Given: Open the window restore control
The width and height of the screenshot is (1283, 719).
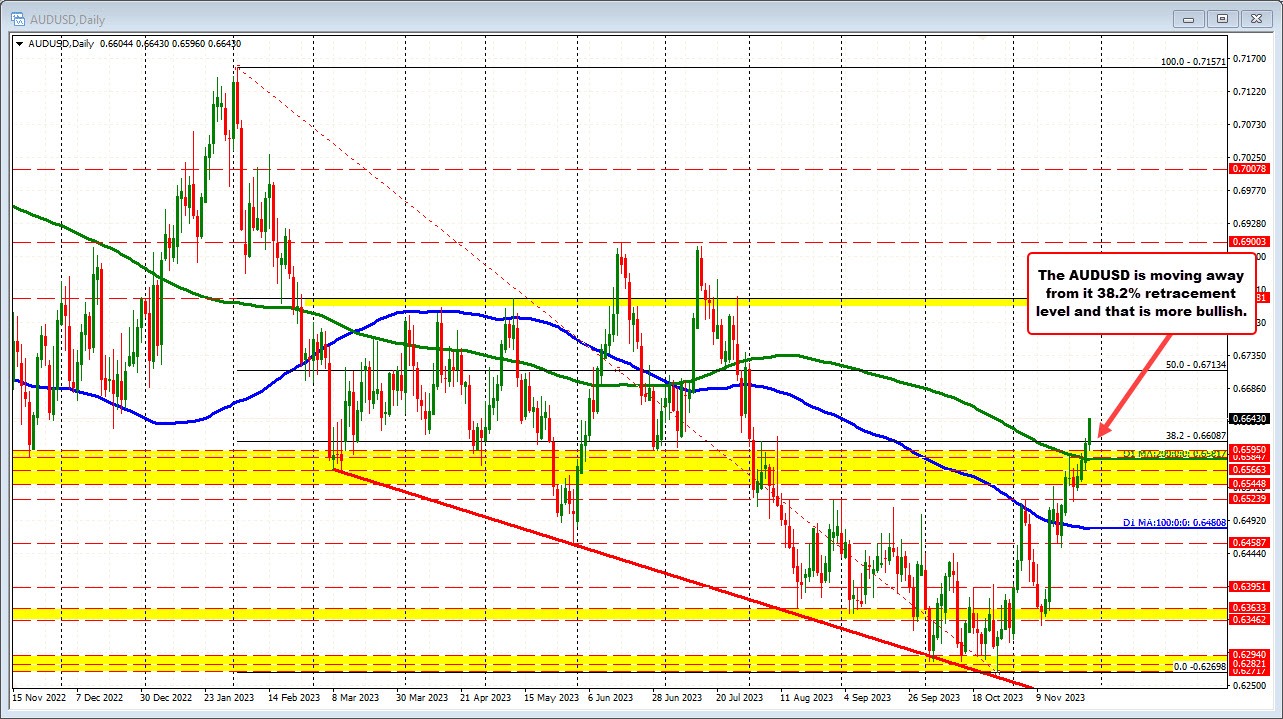Looking at the screenshot, I should pos(1221,18).
